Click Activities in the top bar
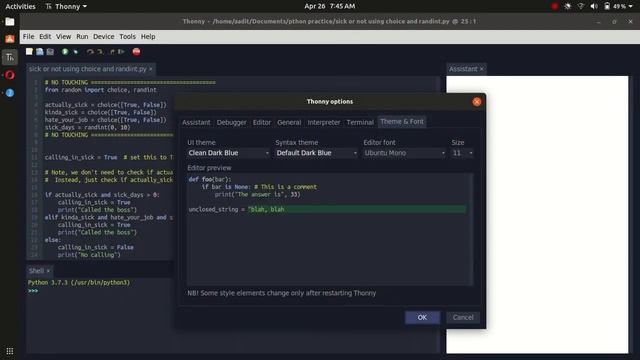Viewport: 640px width, 360px height. [20, 7]
